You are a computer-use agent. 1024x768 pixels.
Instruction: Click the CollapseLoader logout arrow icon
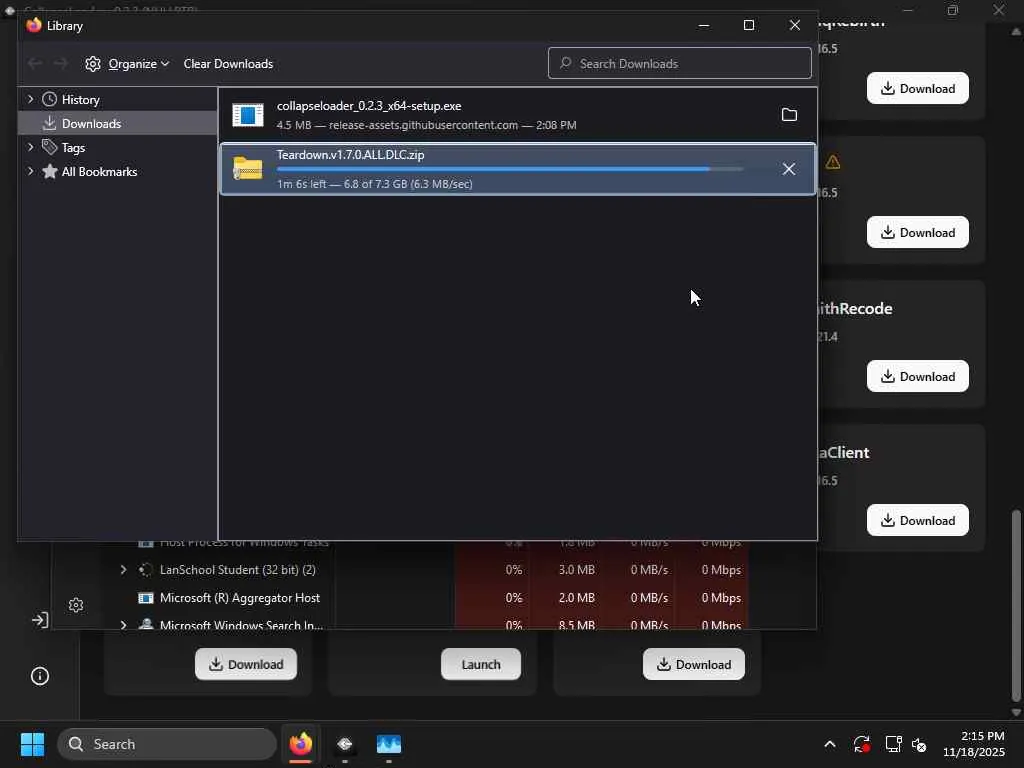coord(40,620)
